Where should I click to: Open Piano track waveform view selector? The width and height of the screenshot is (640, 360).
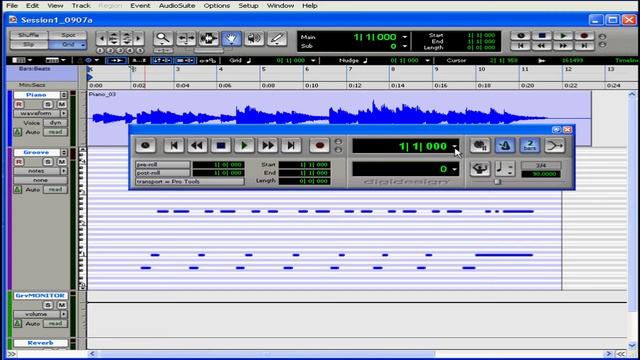click(40, 113)
